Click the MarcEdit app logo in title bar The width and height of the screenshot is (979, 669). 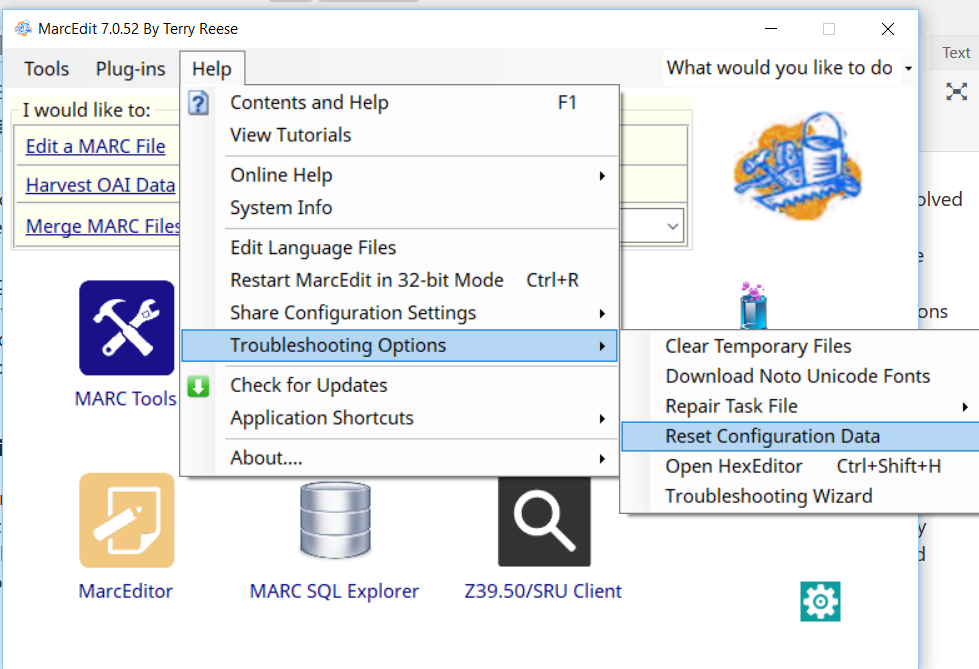point(23,29)
